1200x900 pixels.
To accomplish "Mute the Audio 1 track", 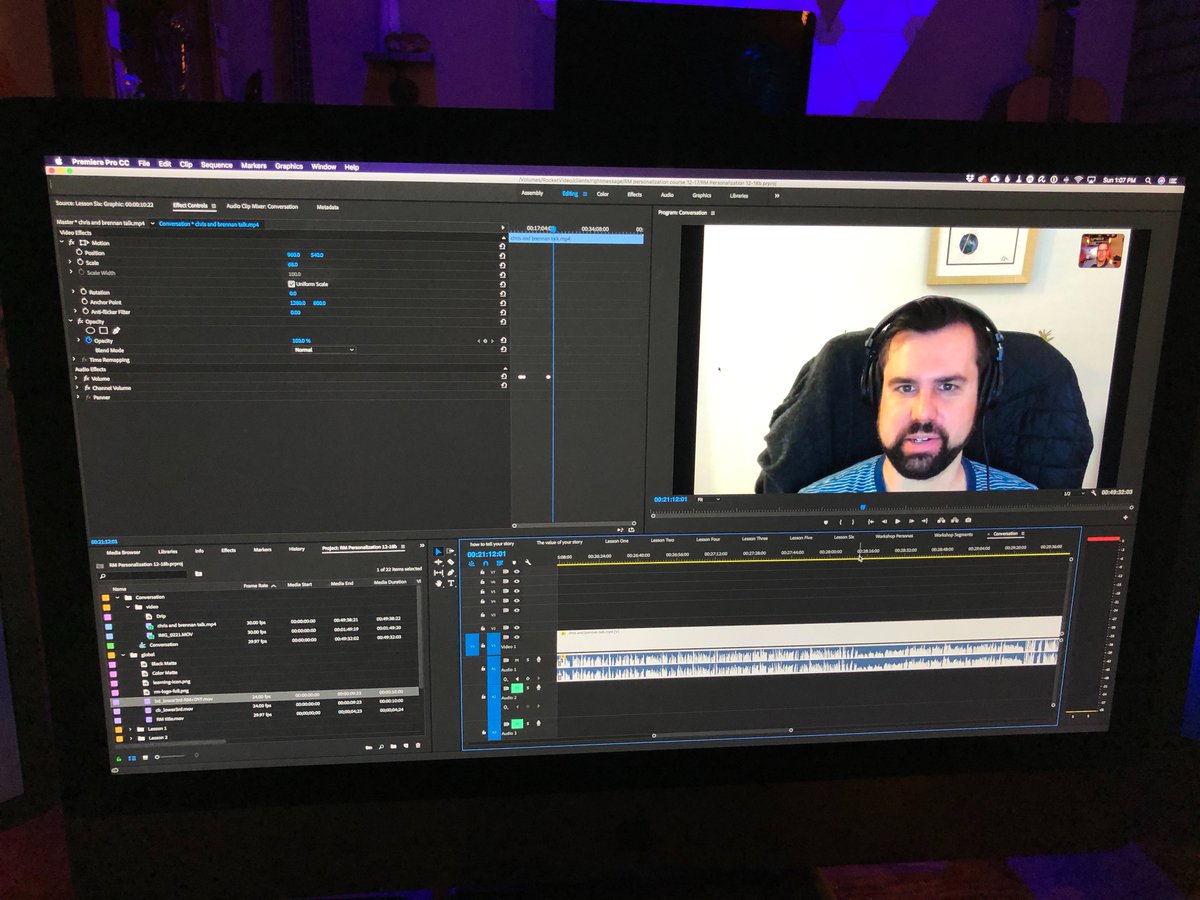I will tap(517, 660).
